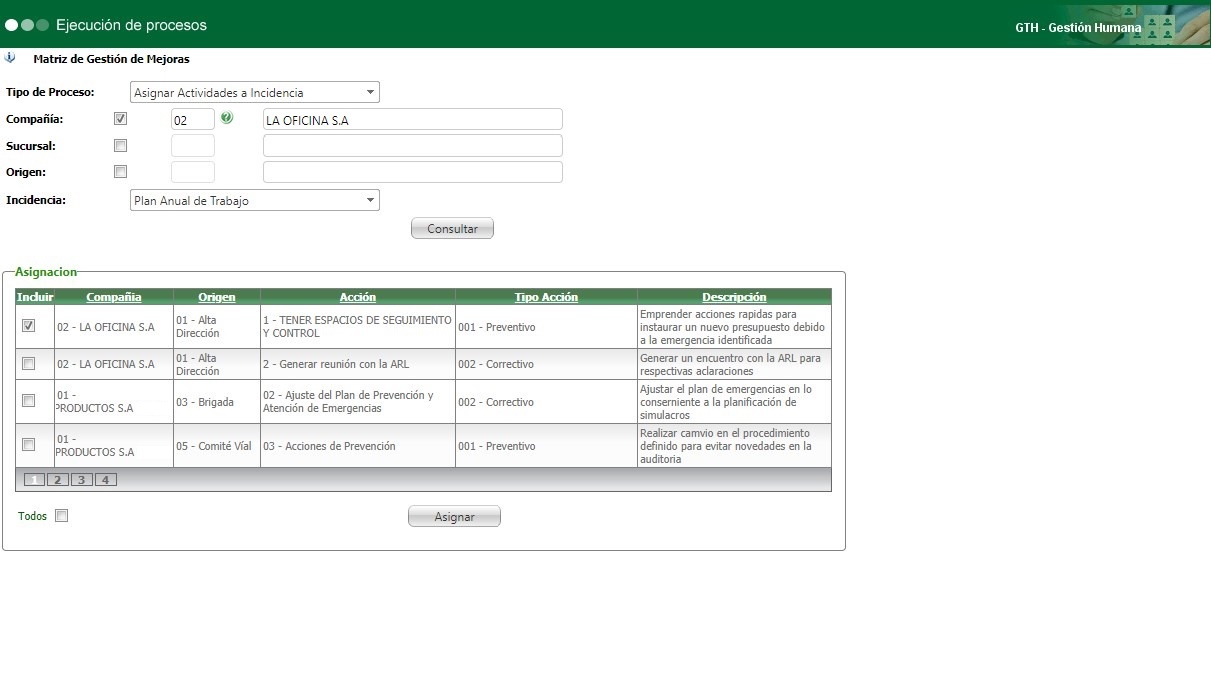Check Incluir on the Comité Víal row
The image size is (1211, 691).
click(x=28, y=444)
